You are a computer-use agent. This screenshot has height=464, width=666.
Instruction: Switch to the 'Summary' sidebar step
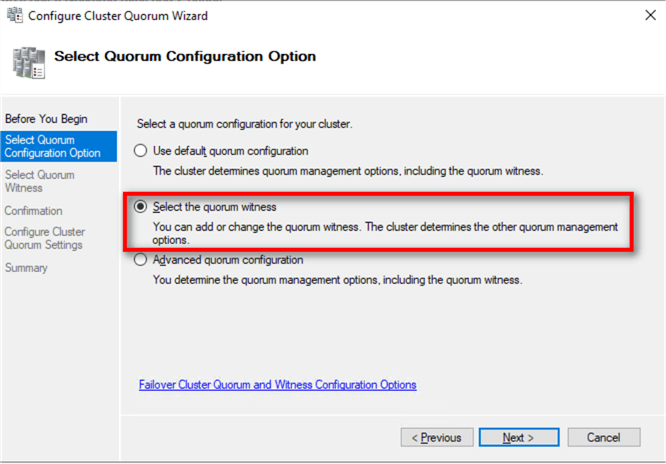tap(25, 268)
